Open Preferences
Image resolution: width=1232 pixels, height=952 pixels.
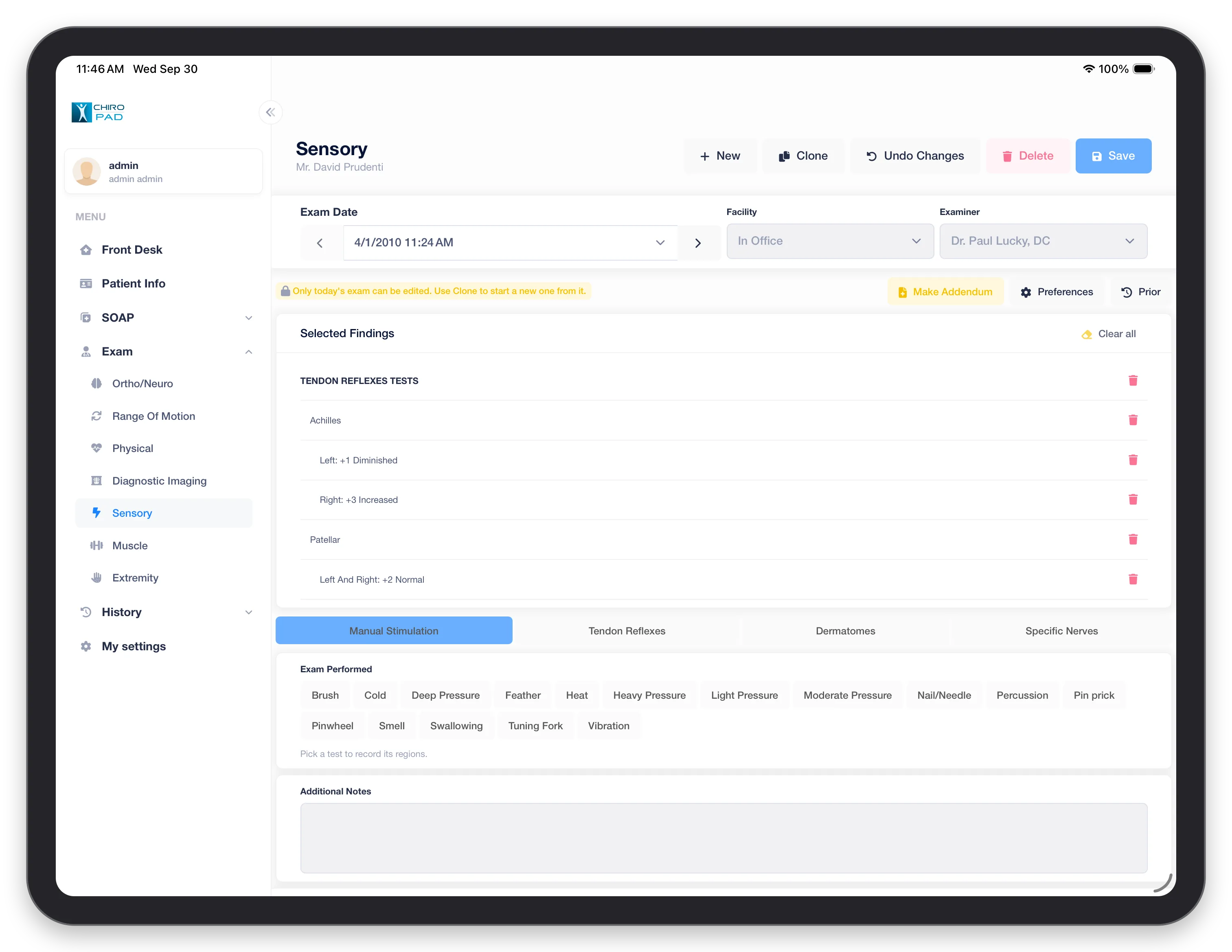(1057, 292)
